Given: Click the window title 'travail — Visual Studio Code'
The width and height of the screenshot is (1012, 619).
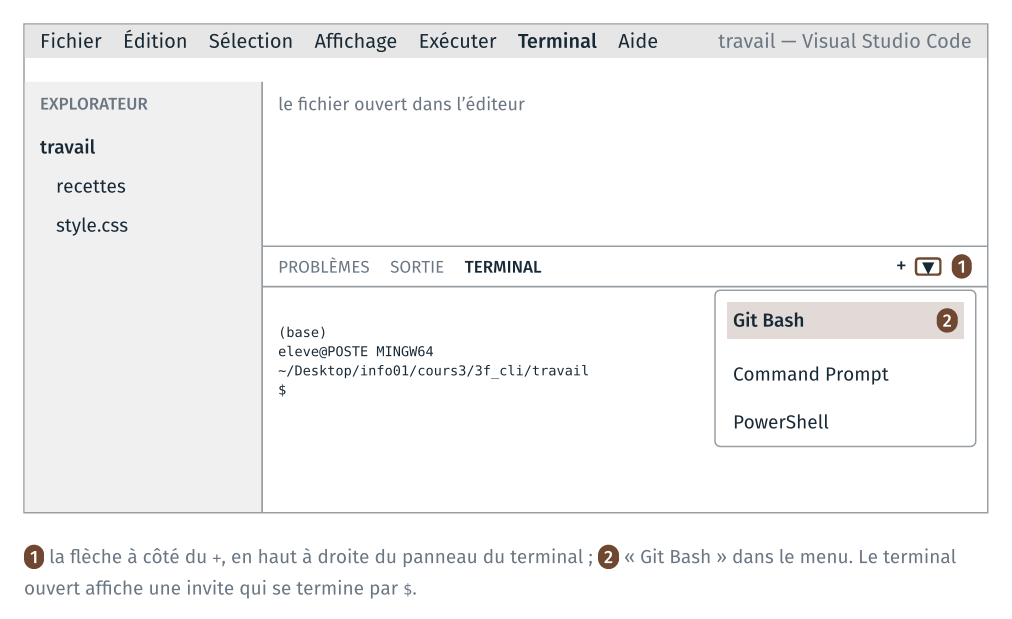Looking at the screenshot, I should tap(844, 41).
